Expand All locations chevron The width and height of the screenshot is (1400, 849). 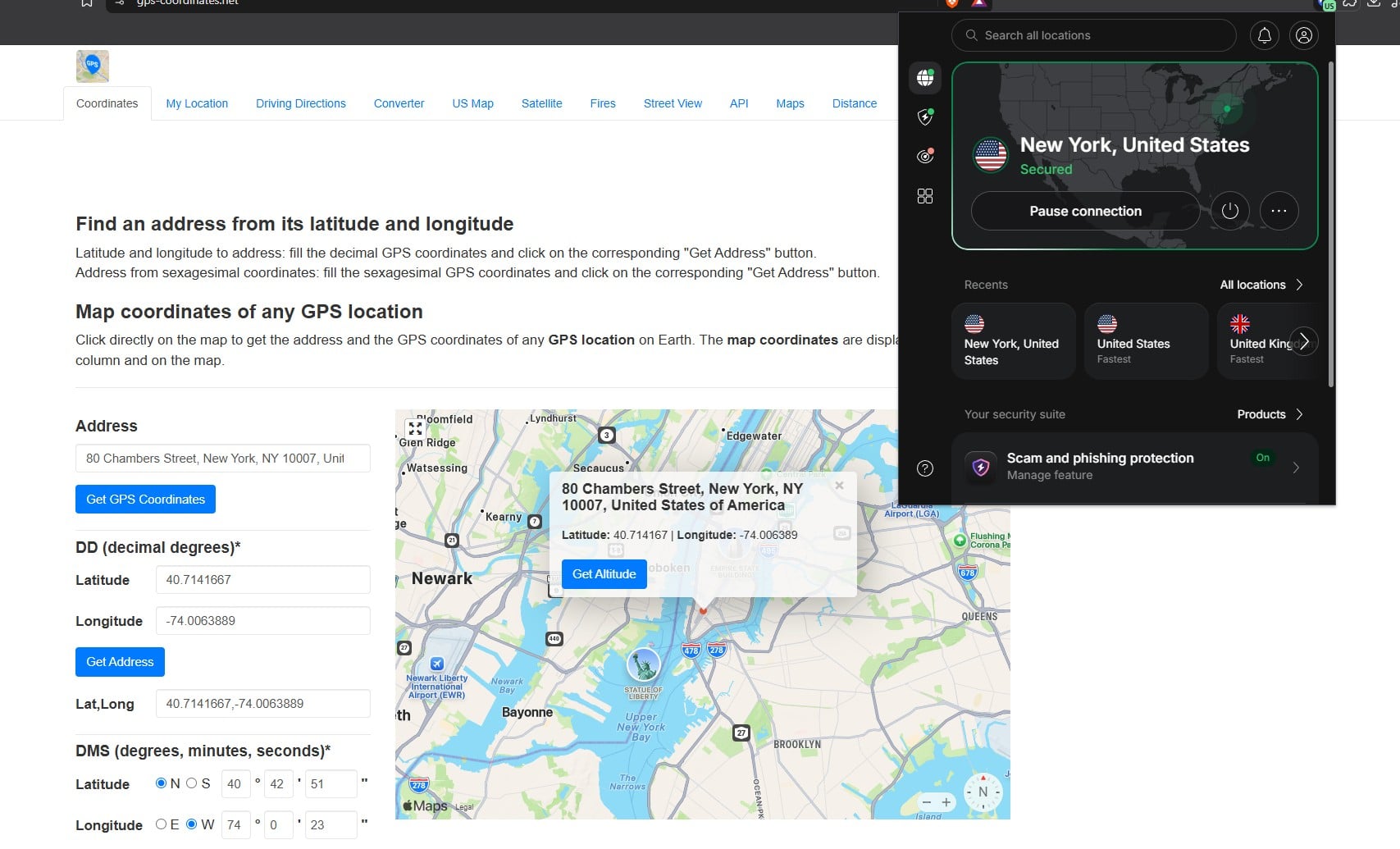pyautogui.click(x=1299, y=285)
